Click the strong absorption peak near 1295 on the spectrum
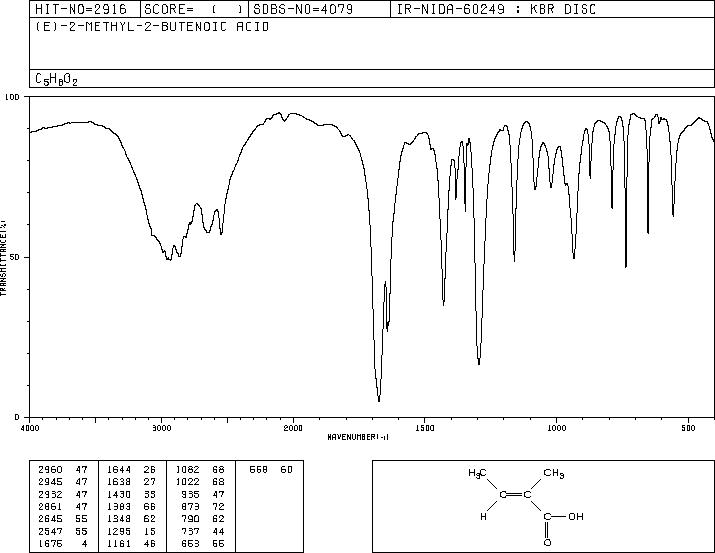Screen dimensions: 715x553 pyautogui.click(x=479, y=363)
